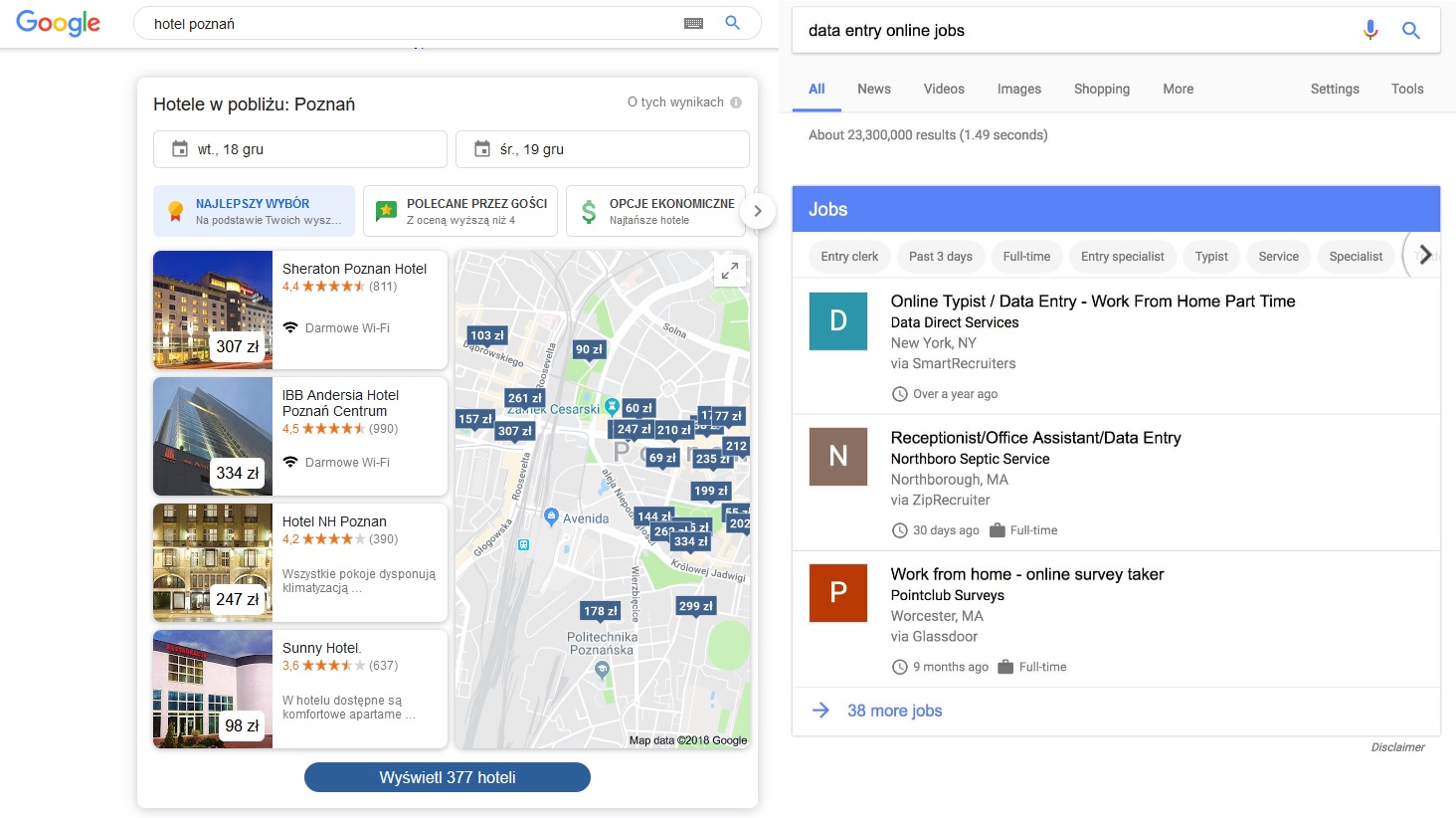Expand more hotel filters with the right arrow
The height and width of the screenshot is (818, 1456).
pos(758,210)
